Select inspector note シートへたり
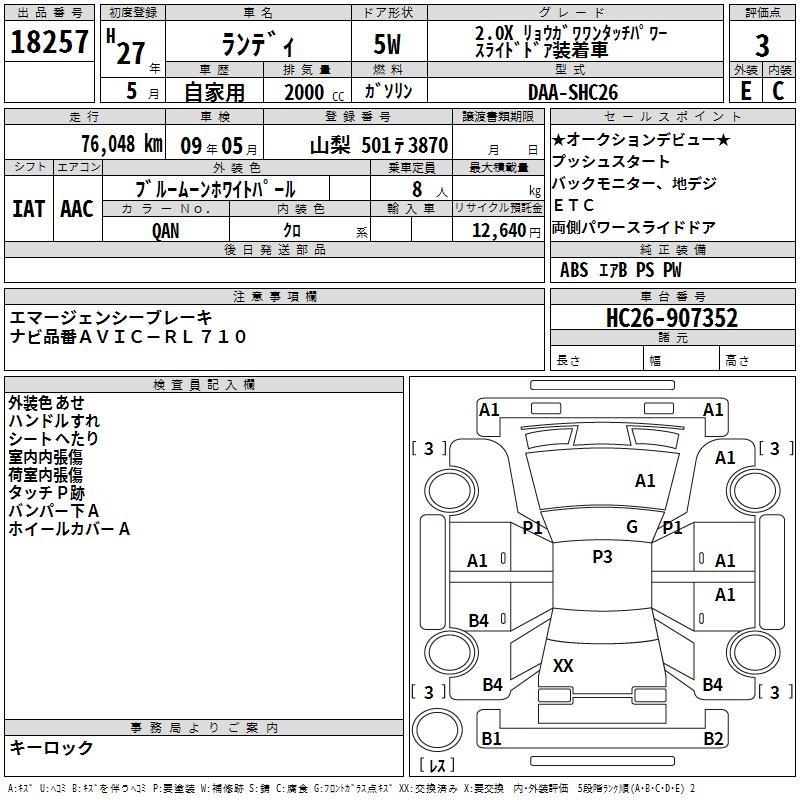Image resolution: width=800 pixels, height=800 pixels. [53, 438]
